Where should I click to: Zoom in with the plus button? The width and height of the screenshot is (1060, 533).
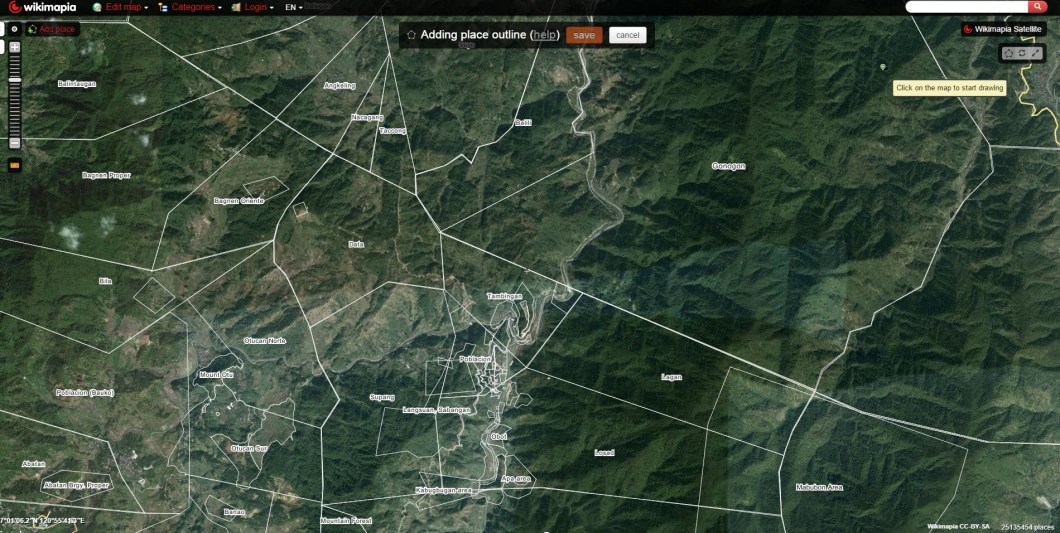[15, 47]
